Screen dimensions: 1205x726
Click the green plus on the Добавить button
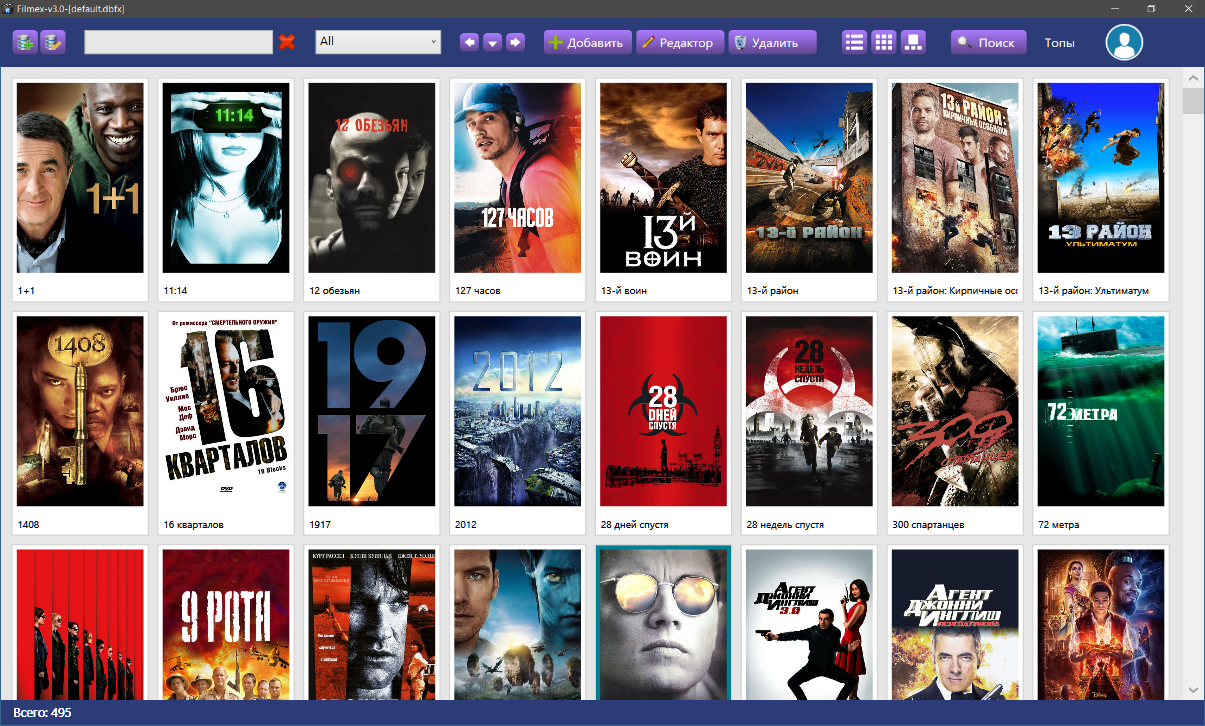(x=556, y=42)
